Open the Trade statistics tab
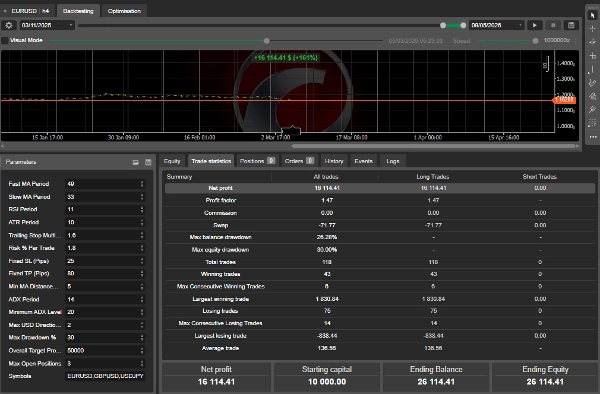 tap(211, 161)
